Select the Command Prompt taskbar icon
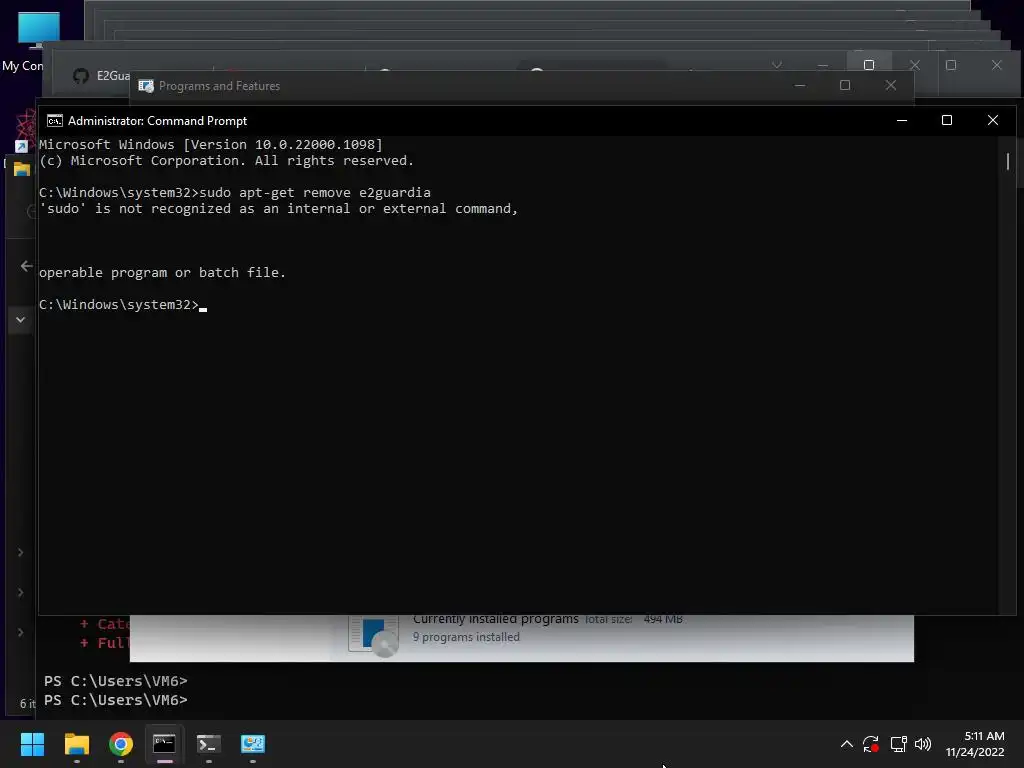The width and height of the screenshot is (1024, 768). 164,744
